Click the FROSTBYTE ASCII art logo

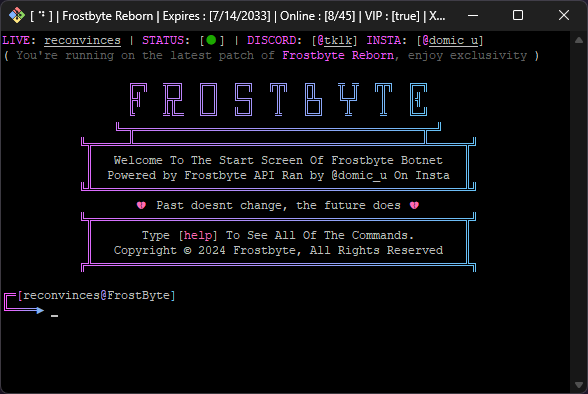pyautogui.click(x=278, y=99)
